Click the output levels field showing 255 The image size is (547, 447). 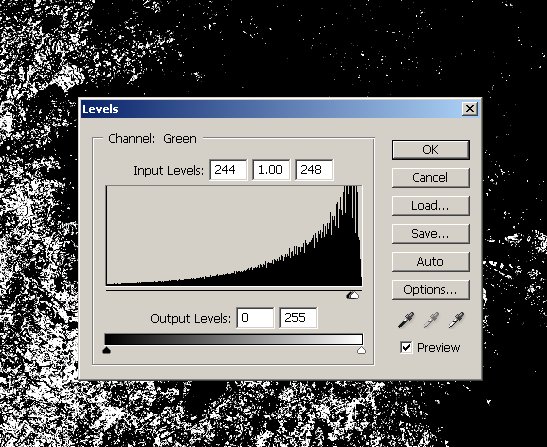click(298, 318)
